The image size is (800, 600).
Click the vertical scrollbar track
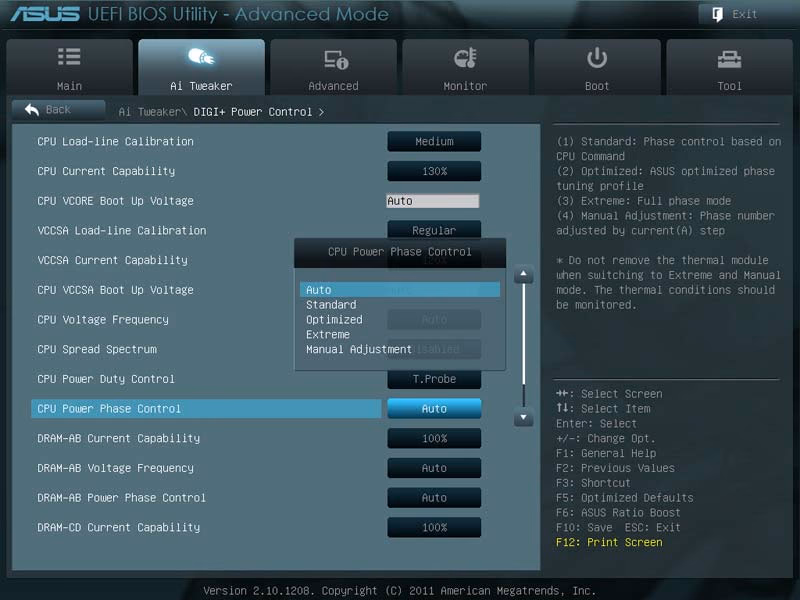click(523, 345)
